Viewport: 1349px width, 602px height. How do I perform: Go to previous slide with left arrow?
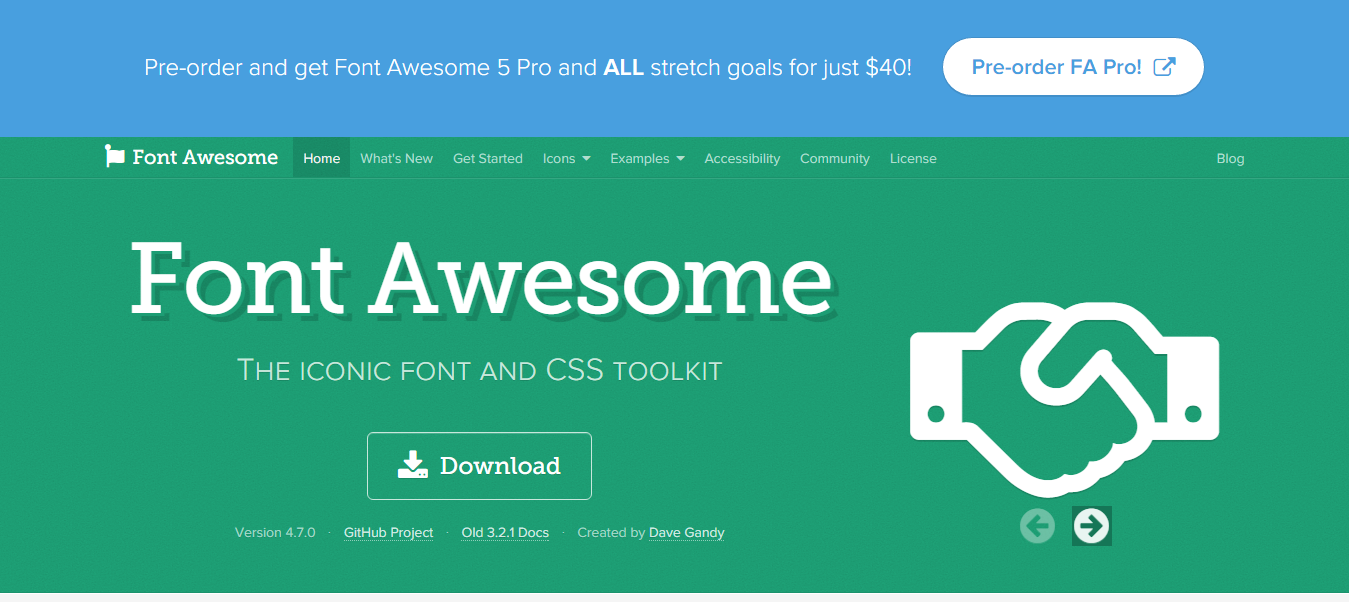coord(1037,525)
